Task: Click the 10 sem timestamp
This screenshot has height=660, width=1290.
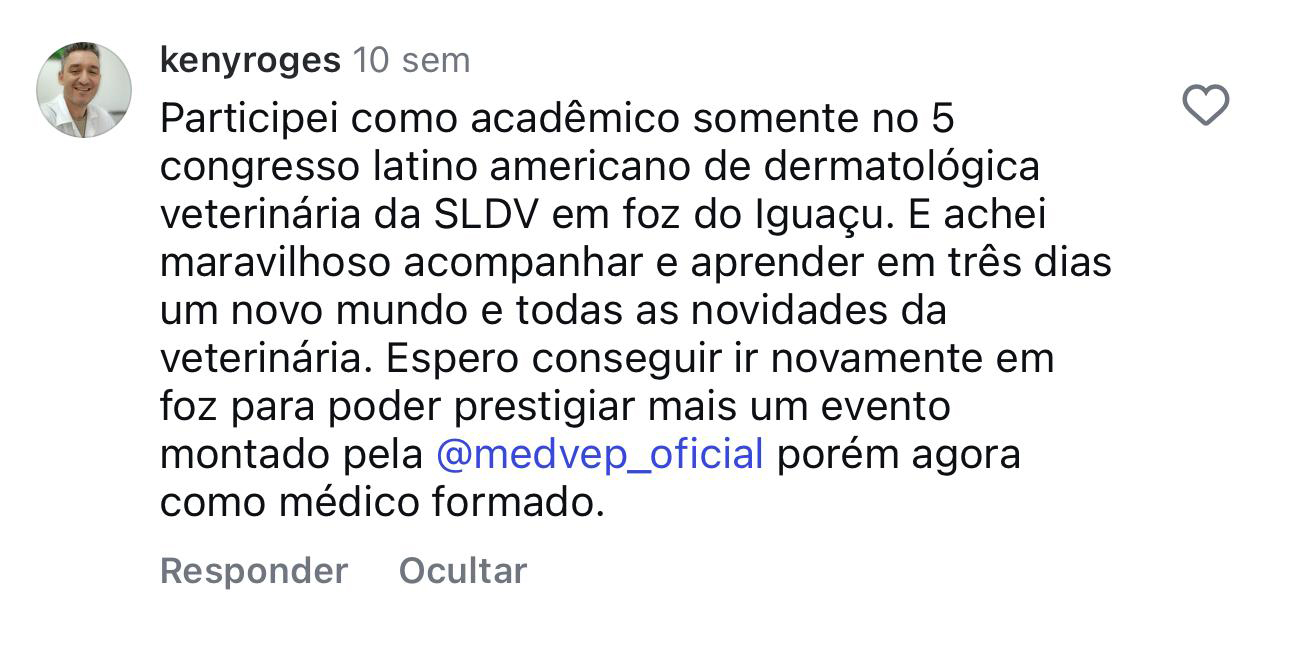Action: point(412,61)
